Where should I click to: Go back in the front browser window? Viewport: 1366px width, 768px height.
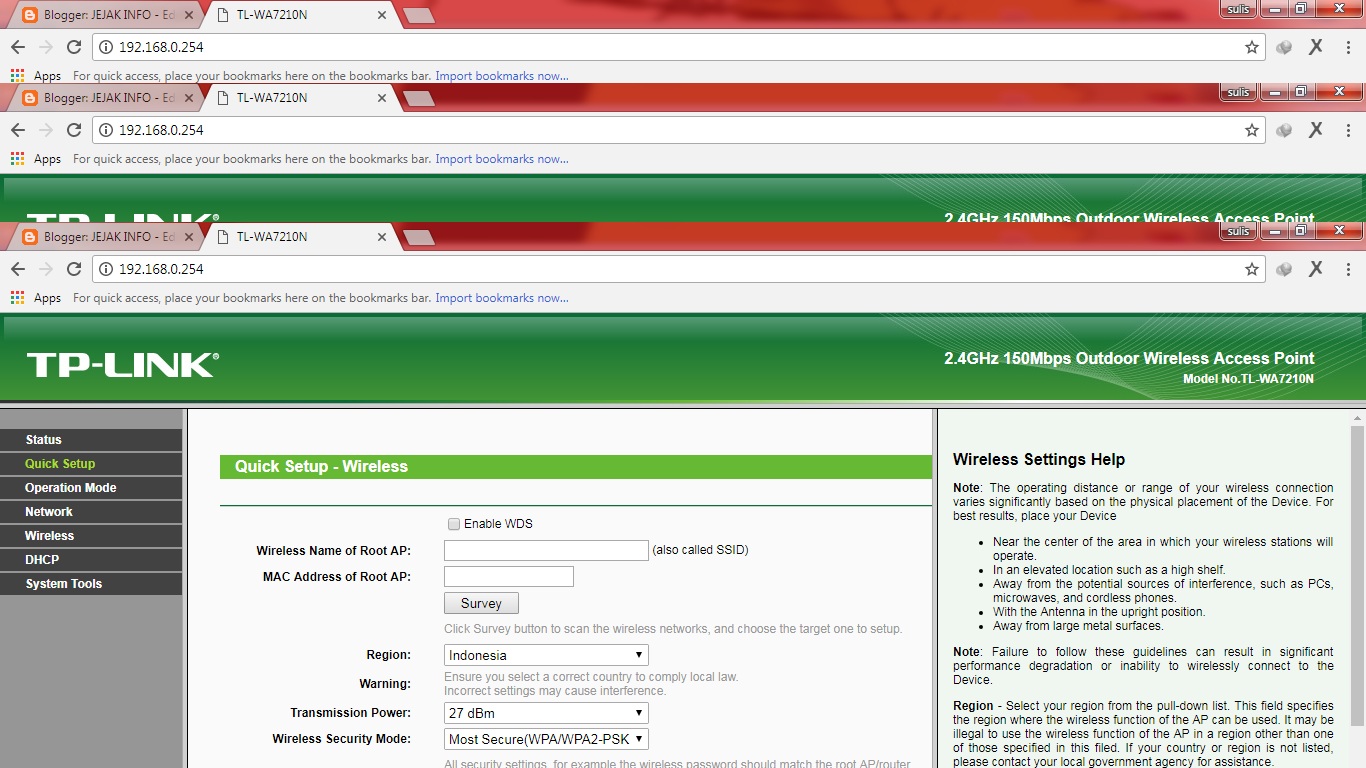18,269
